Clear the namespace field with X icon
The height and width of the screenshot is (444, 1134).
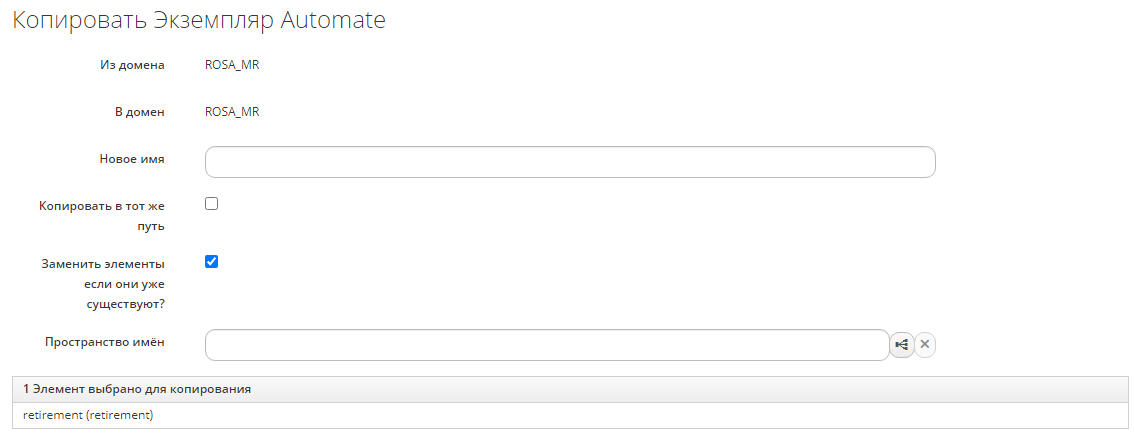coord(925,345)
